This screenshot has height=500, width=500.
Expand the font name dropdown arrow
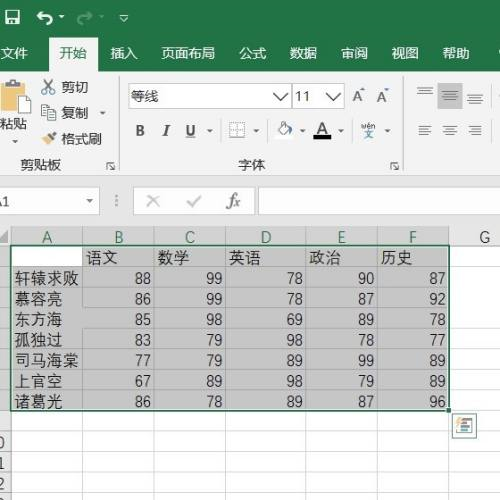280,97
